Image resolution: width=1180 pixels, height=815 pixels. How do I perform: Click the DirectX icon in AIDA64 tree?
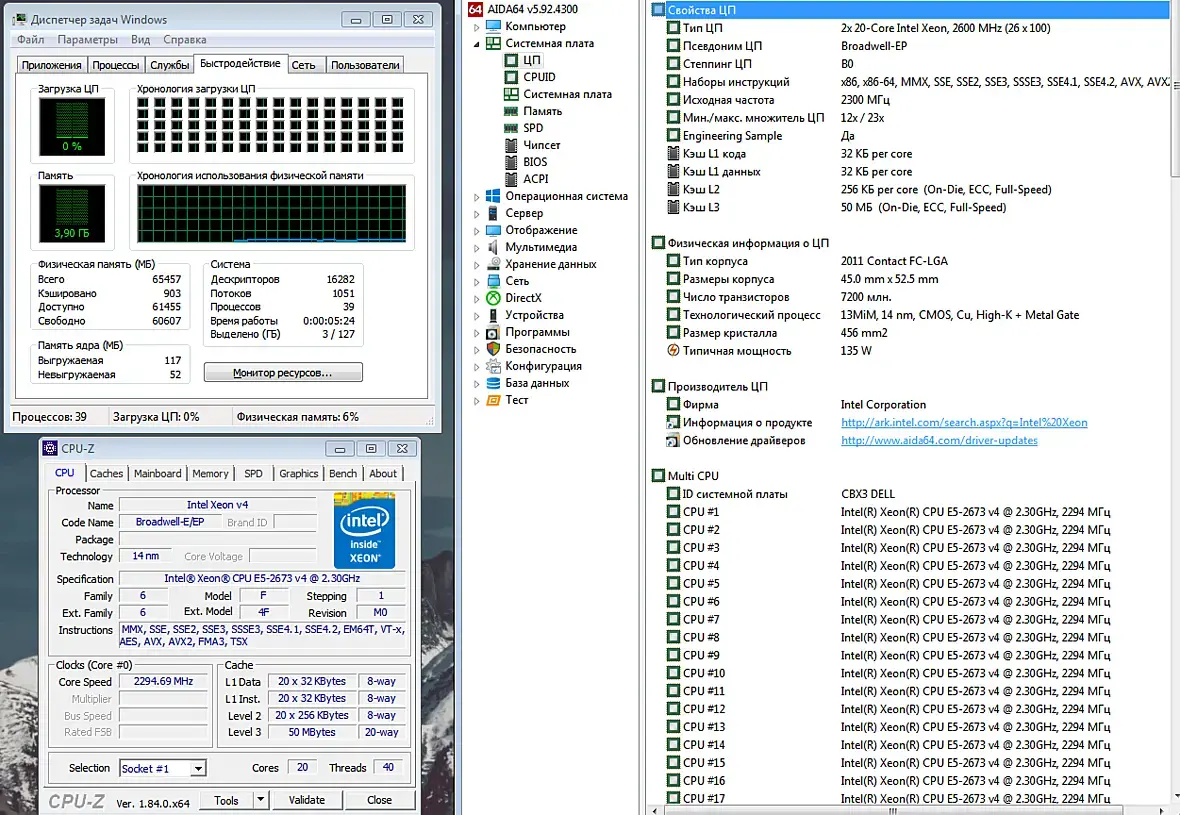493,298
